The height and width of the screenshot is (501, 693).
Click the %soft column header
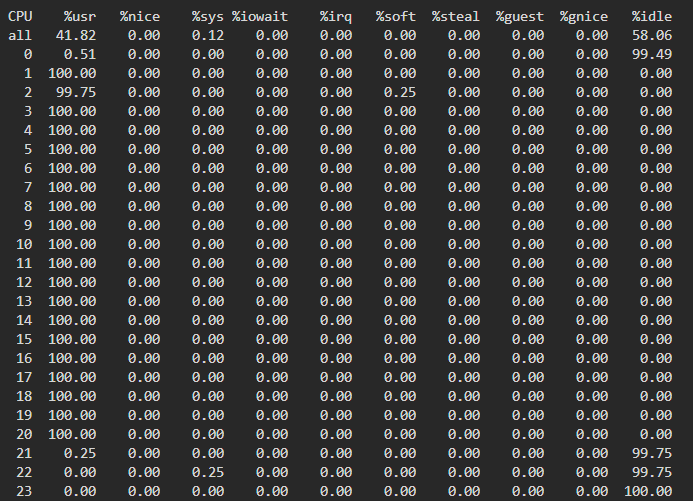pos(396,16)
